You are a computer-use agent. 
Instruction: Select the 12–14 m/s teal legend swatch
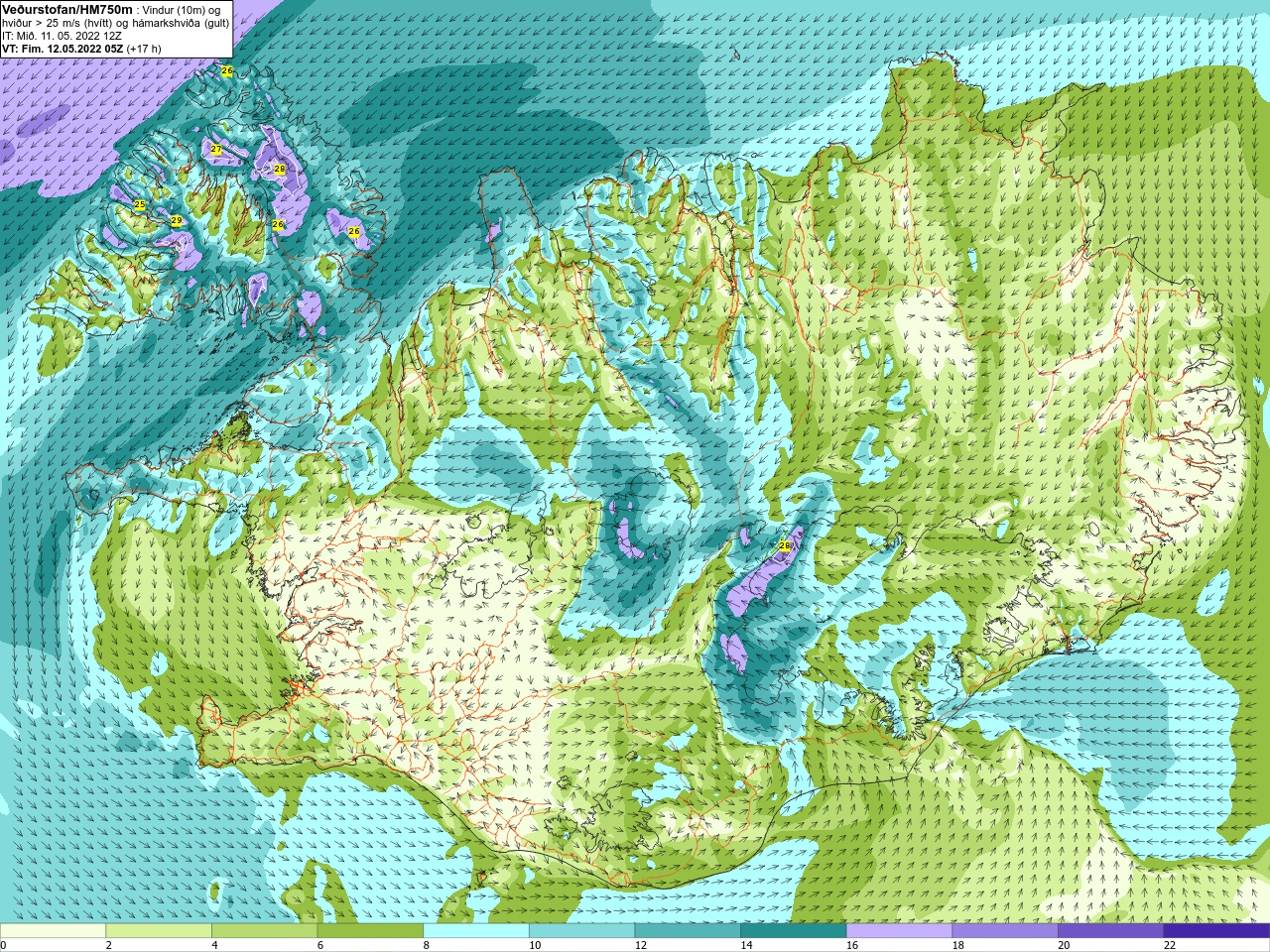click(688, 931)
